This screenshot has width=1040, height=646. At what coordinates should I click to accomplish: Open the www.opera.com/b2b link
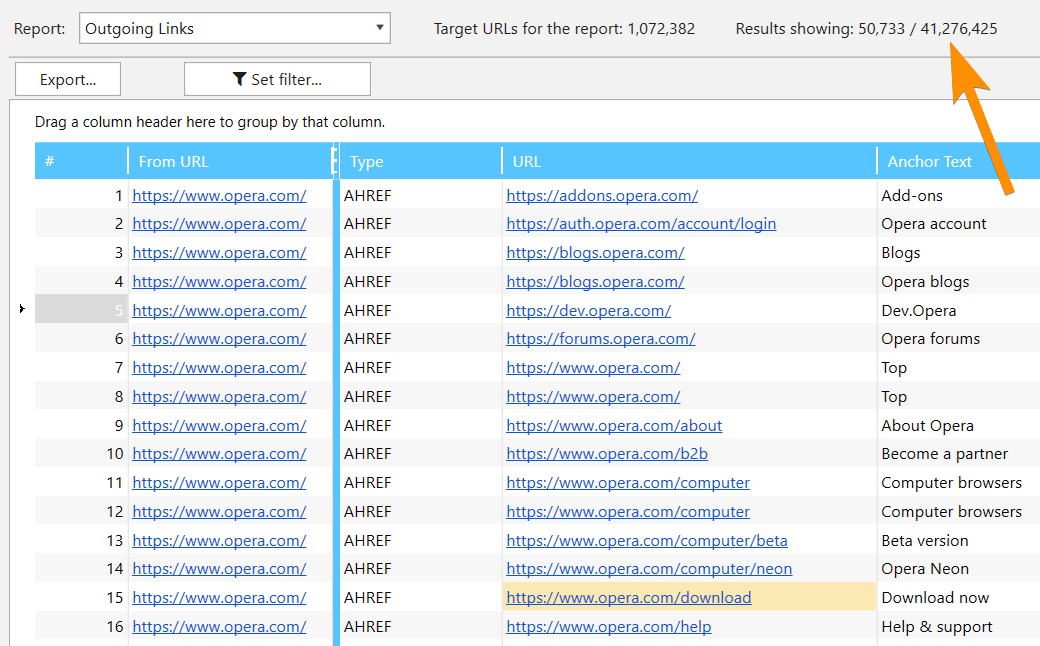point(607,454)
